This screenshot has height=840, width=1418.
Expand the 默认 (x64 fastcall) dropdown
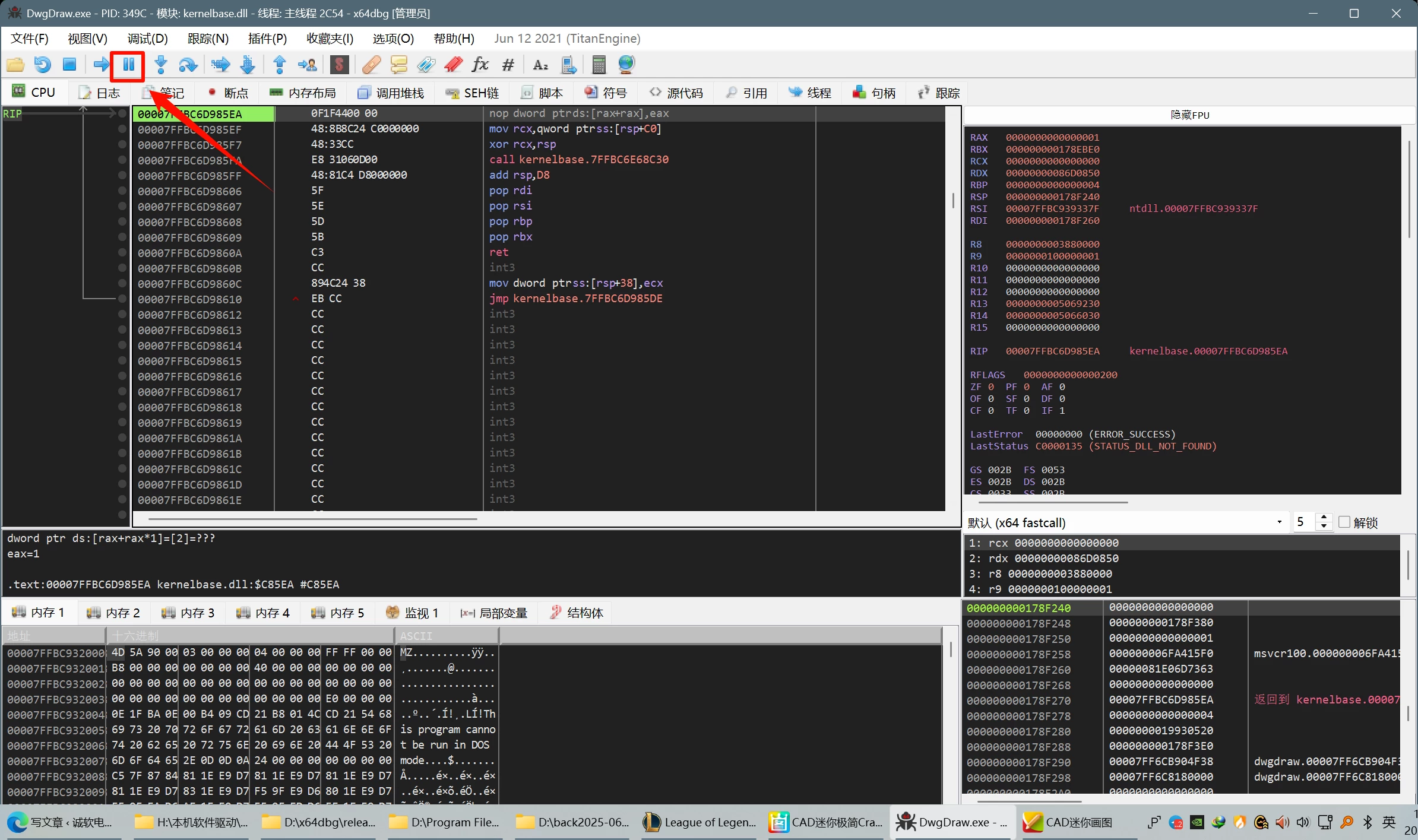[x=1279, y=522]
